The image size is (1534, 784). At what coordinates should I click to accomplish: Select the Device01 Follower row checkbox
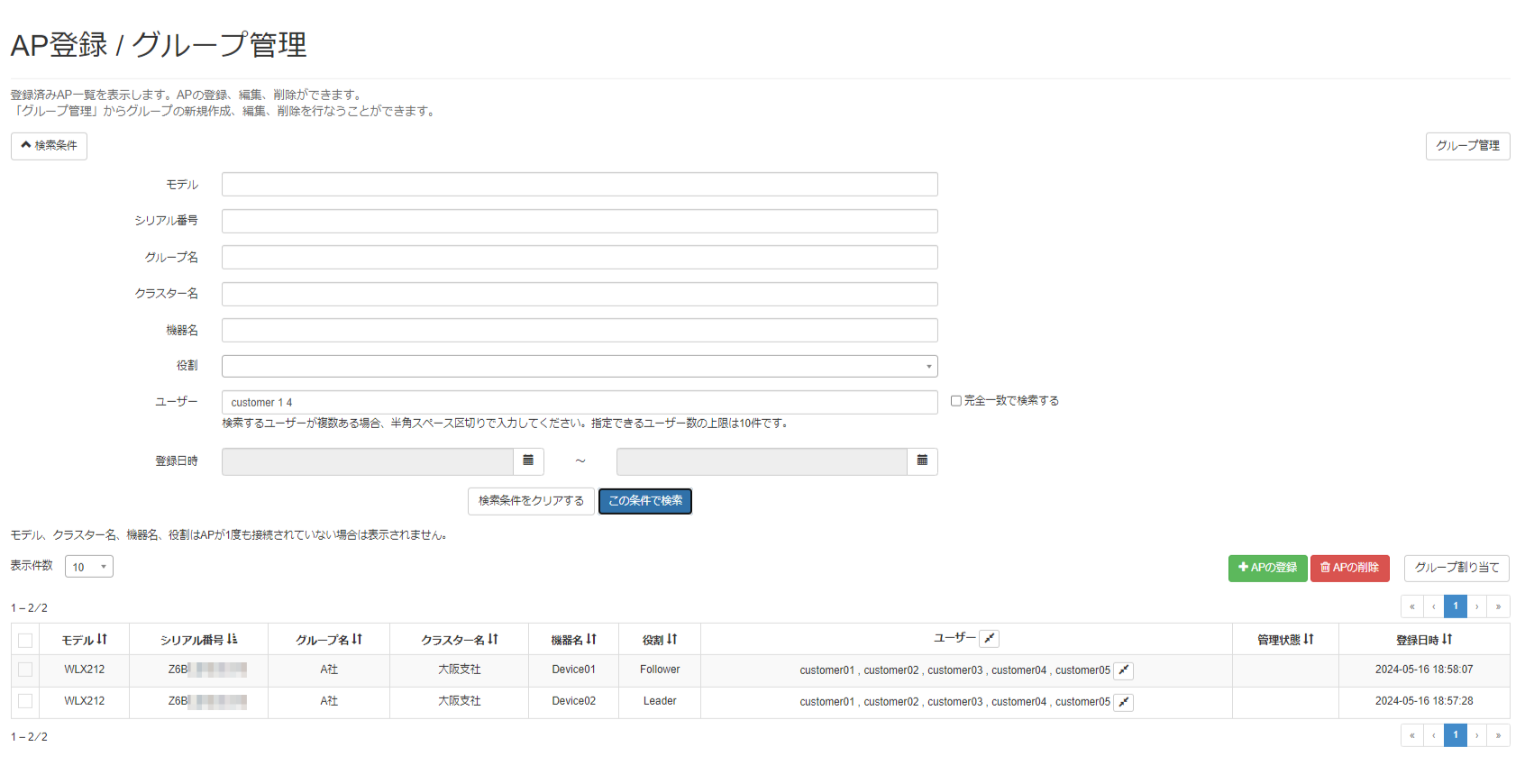[25, 670]
